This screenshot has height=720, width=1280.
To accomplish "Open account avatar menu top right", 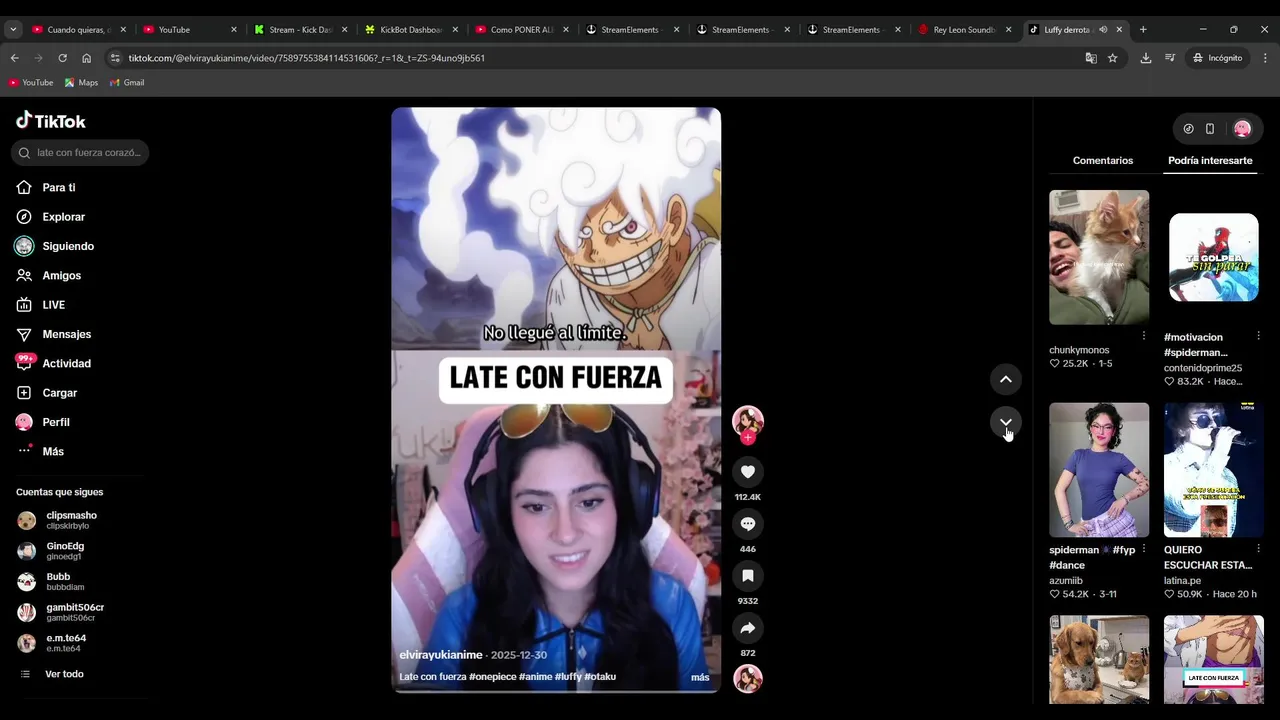I will [1242, 129].
